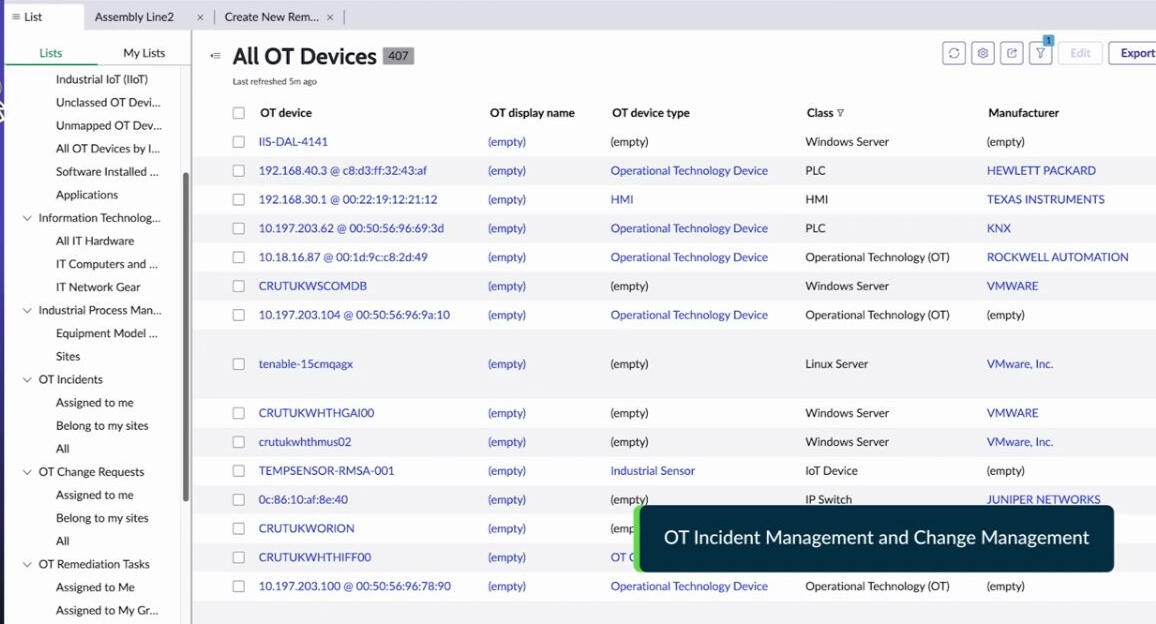The height and width of the screenshot is (624, 1156).
Task: Close the Create New Rem... tab
Action: [330, 17]
